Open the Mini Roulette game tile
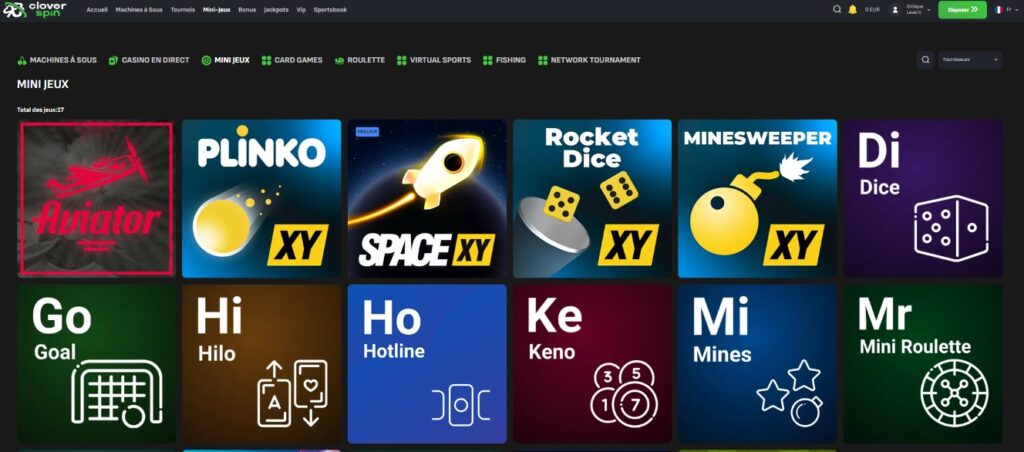Viewport: 1024px width, 452px height. 923,364
